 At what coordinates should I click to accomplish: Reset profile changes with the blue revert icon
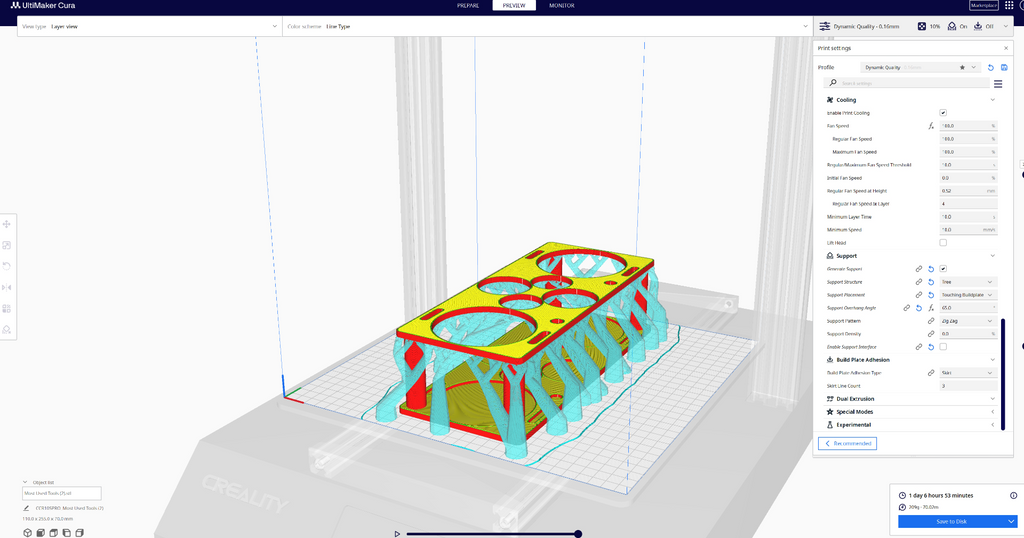[991, 67]
